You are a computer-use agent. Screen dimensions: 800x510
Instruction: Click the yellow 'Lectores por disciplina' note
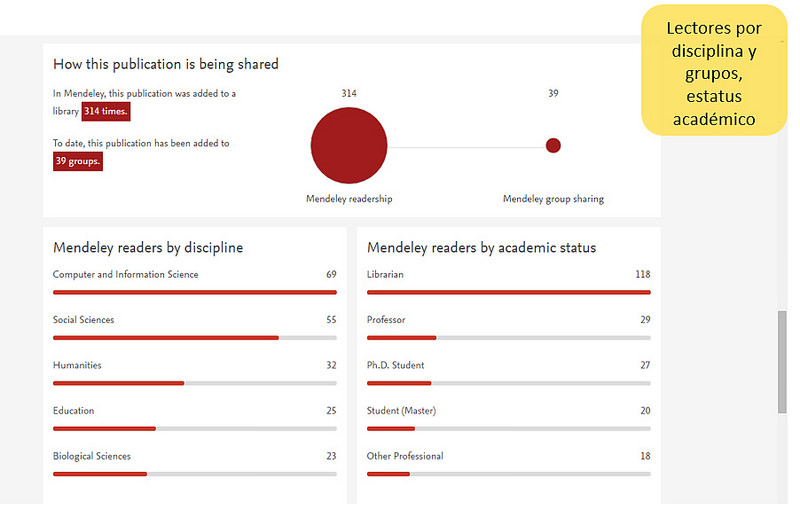pos(713,73)
